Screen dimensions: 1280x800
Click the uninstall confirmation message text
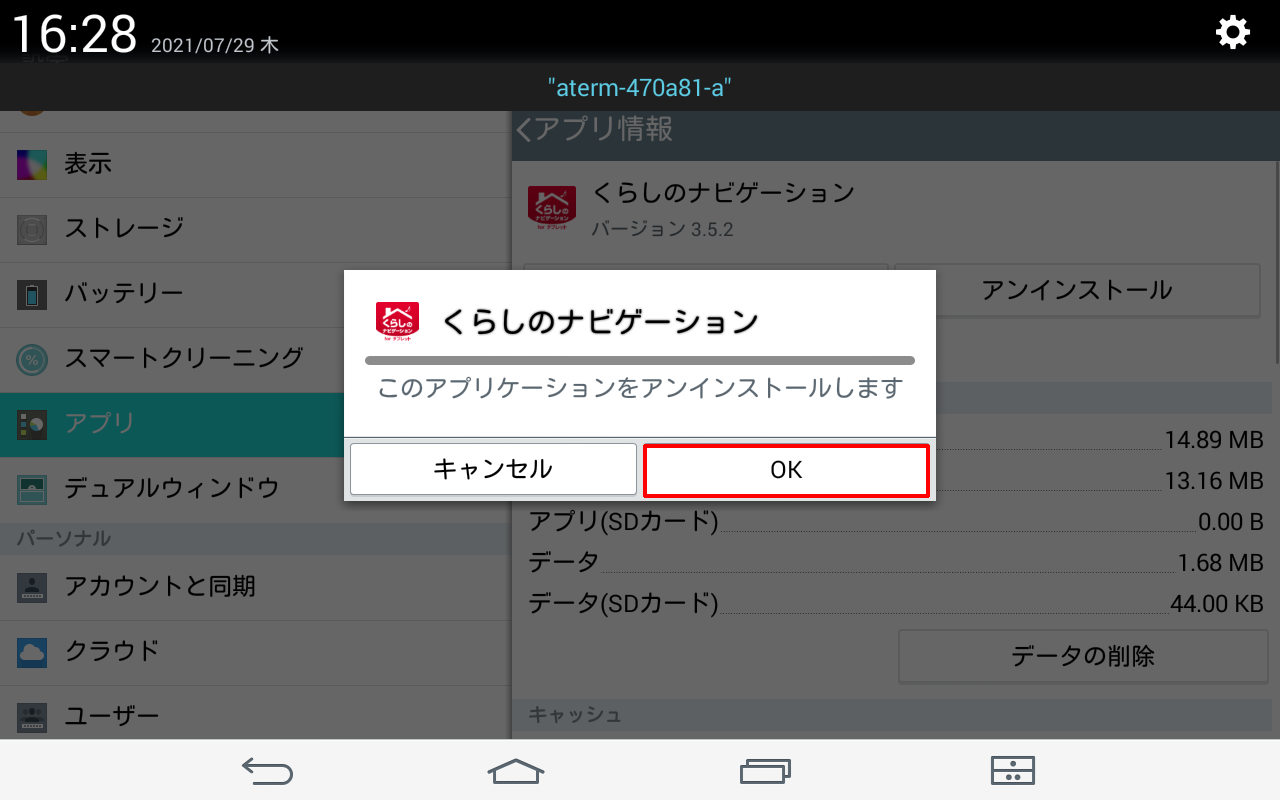pos(640,388)
